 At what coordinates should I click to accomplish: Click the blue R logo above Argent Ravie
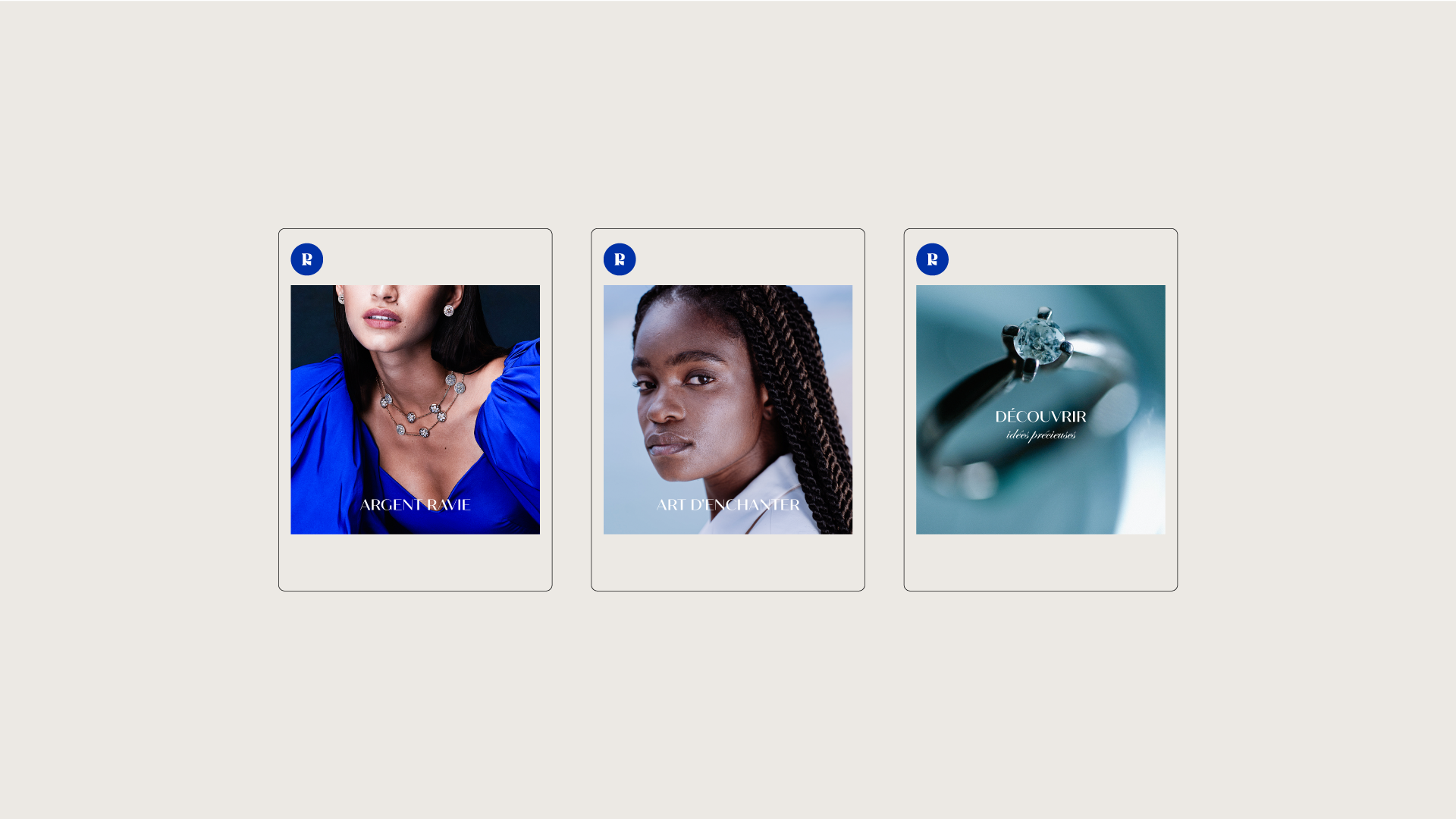(306, 259)
